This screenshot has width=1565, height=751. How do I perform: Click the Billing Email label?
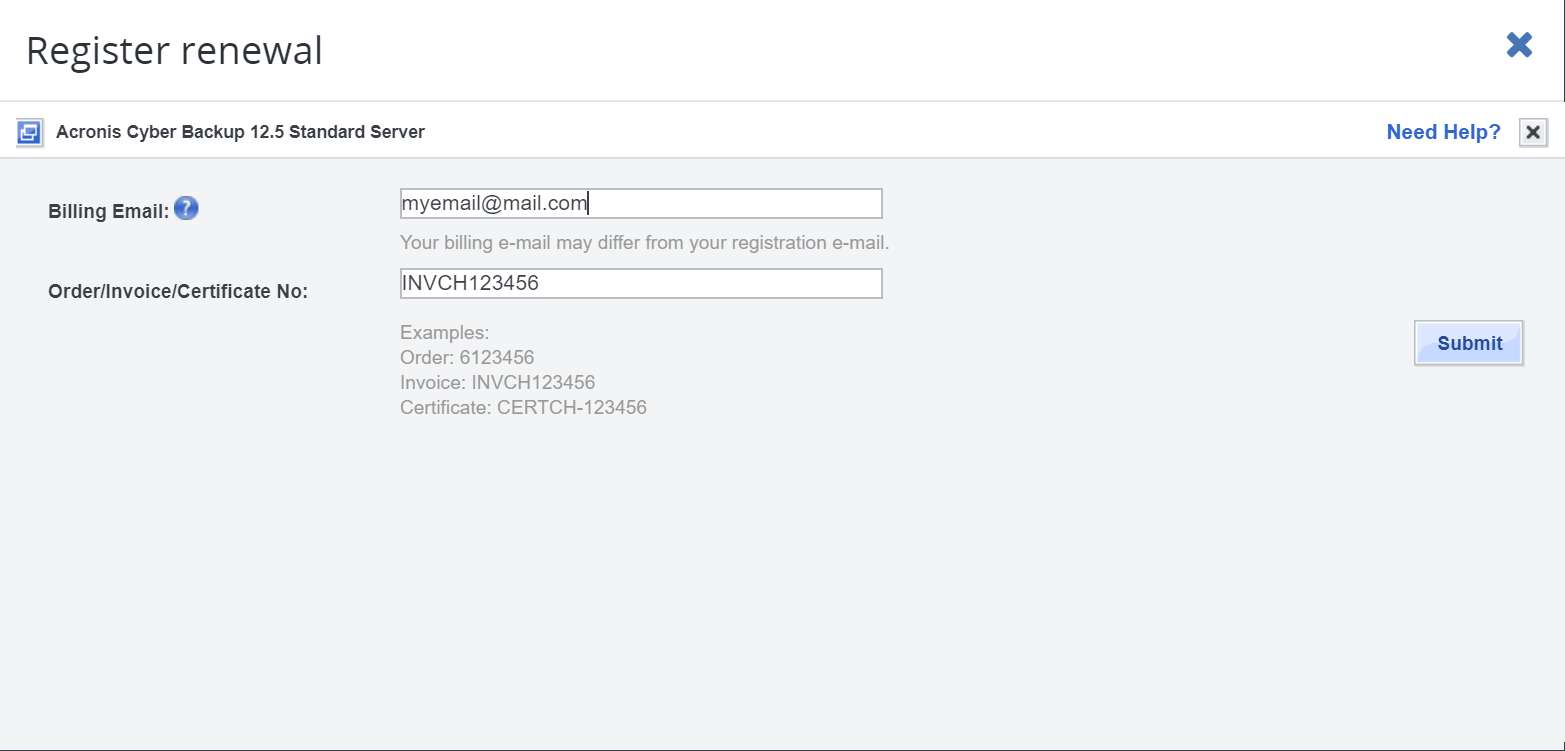click(x=108, y=211)
